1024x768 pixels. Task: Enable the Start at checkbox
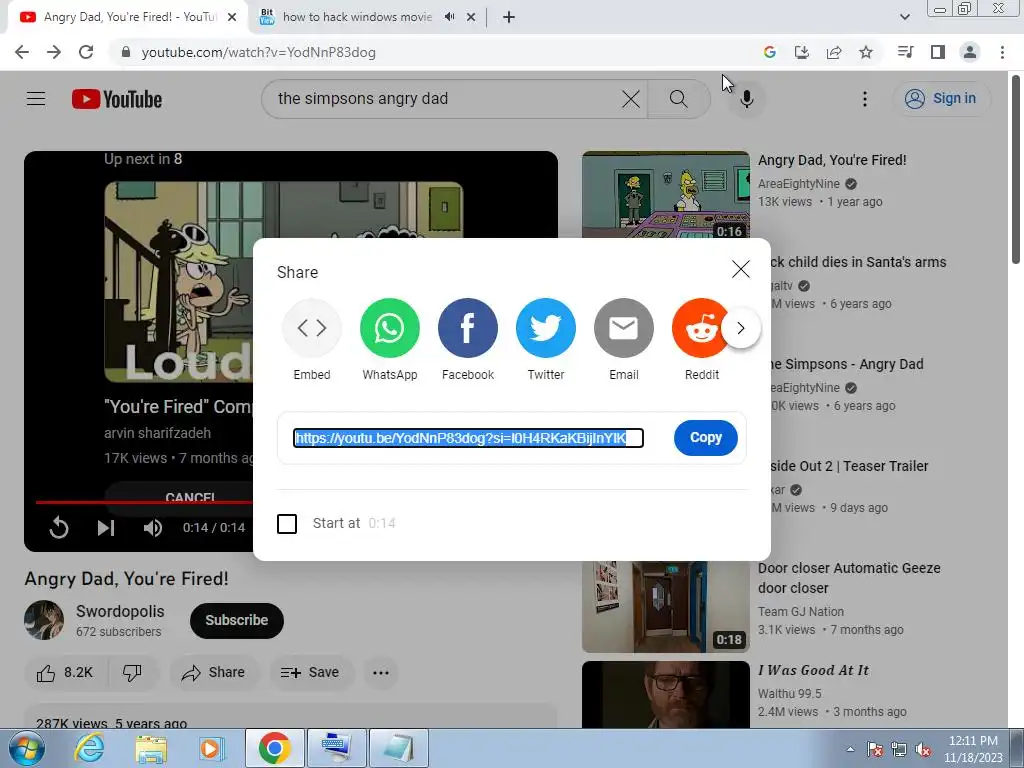coord(287,524)
